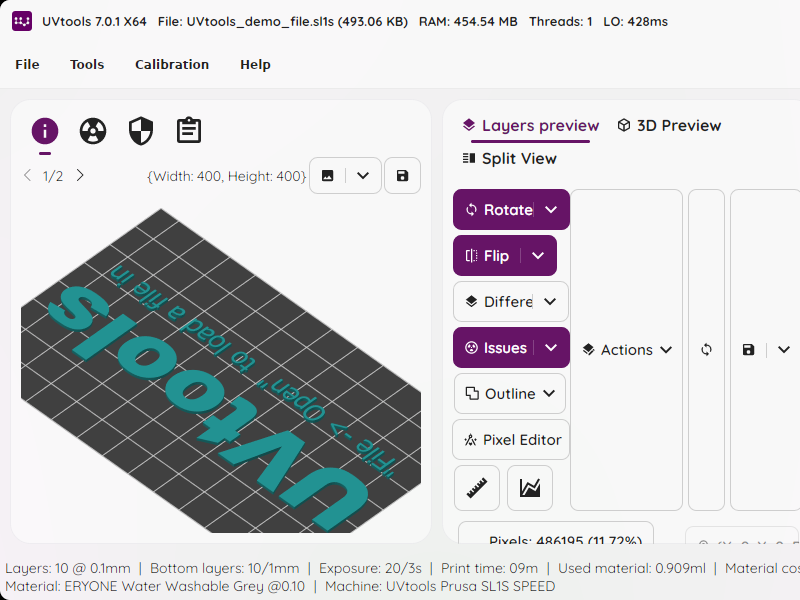Toggle the Rotate layer button
The image size is (800, 600).
click(x=493, y=210)
